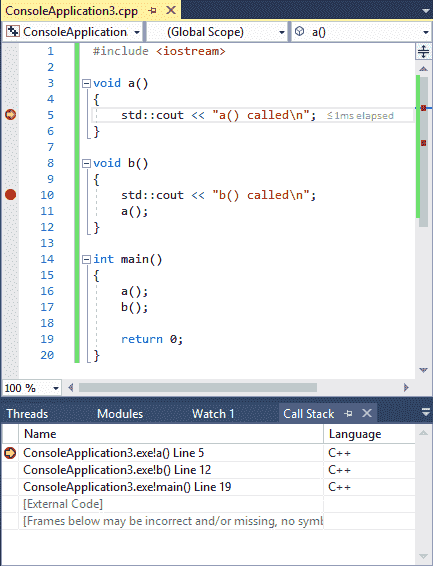The width and height of the screenshot is (433, 566).
Task: Collapse the void a() function
Action: click(86, 84)
